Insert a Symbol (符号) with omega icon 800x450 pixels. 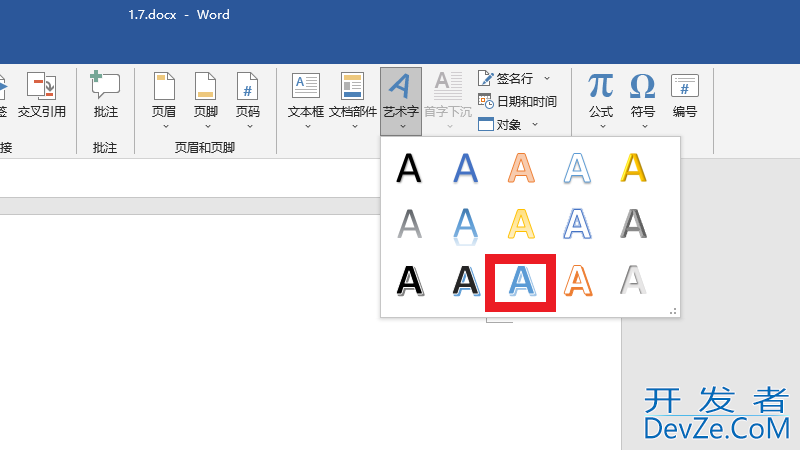point(642,85)
